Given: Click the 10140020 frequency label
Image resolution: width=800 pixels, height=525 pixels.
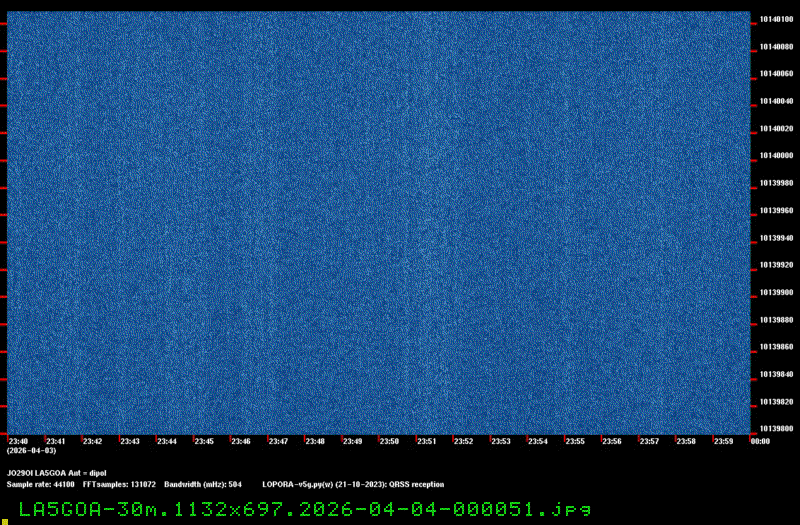Looking at the screenshot, I should click(x=777, y=129).
